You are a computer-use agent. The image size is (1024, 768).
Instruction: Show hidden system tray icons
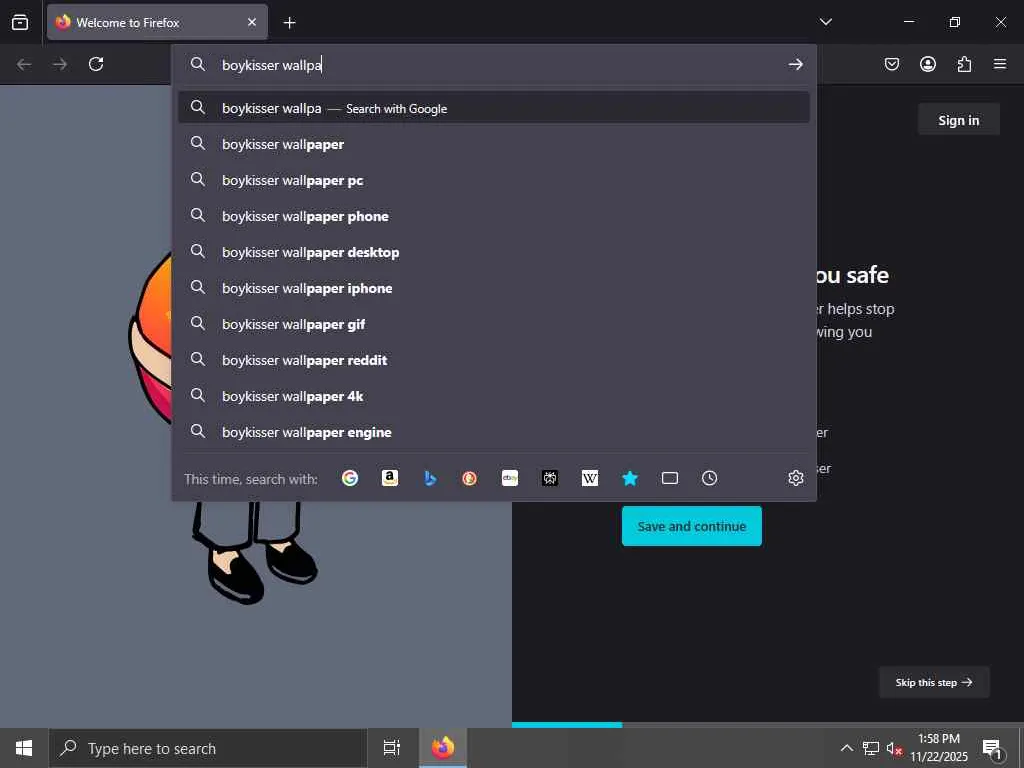click(x=846, y=748)
